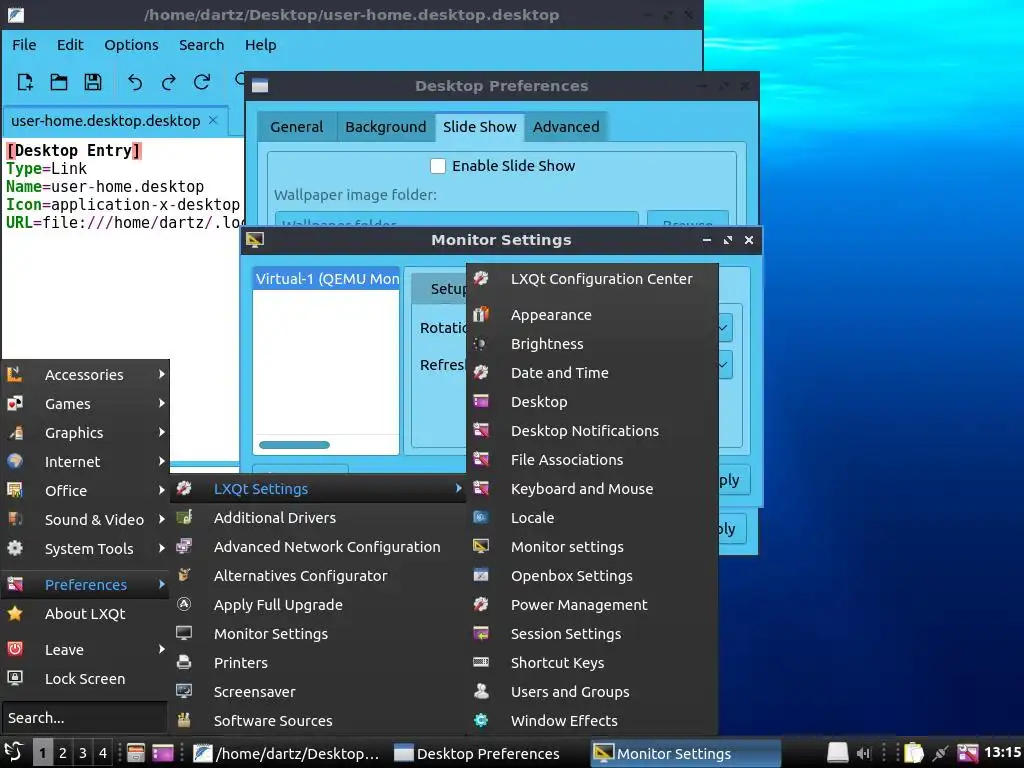Open Desktop Notifications settings

[592, 431]
